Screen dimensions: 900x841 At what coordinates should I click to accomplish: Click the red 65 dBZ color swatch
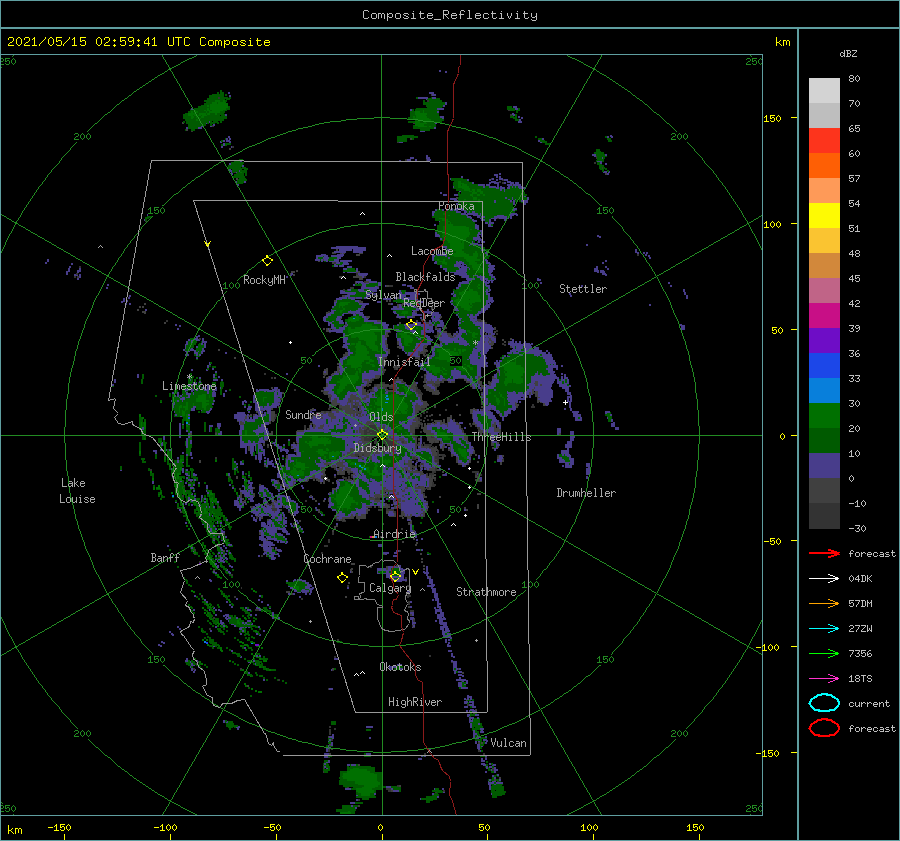pyautogui.click(x=824, y=141)
